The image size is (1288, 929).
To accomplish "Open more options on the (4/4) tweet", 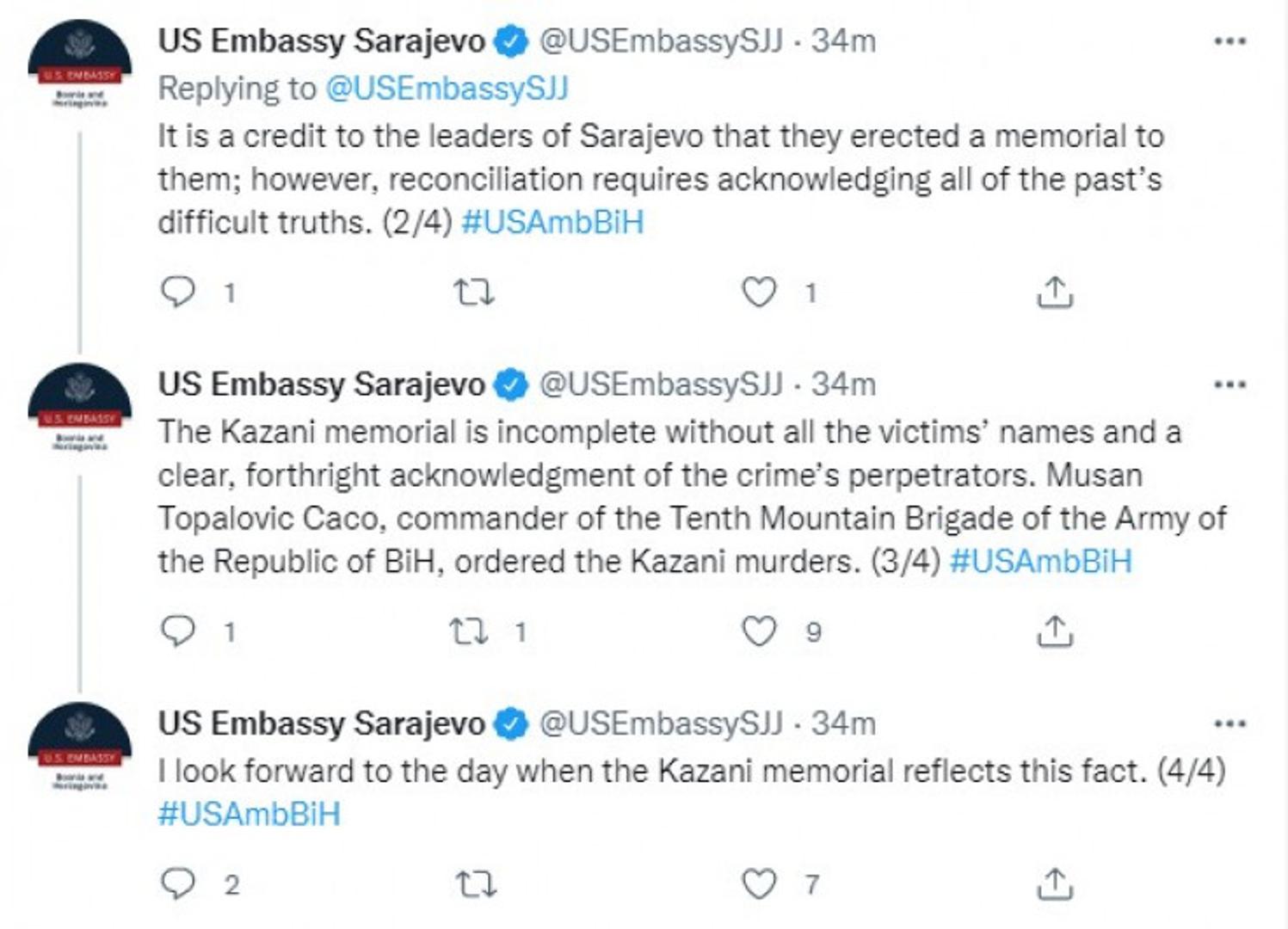I will 1229,724.
